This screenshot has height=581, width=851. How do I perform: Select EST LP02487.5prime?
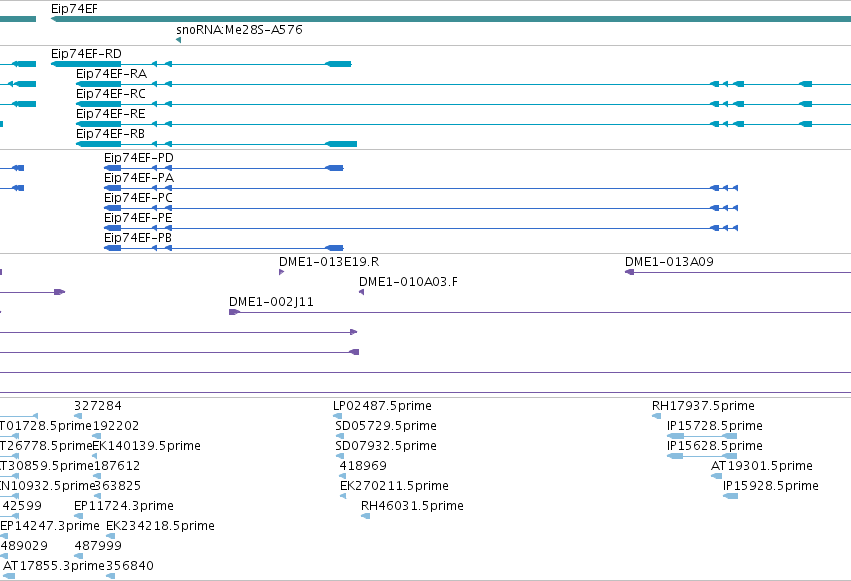[382, 406]
